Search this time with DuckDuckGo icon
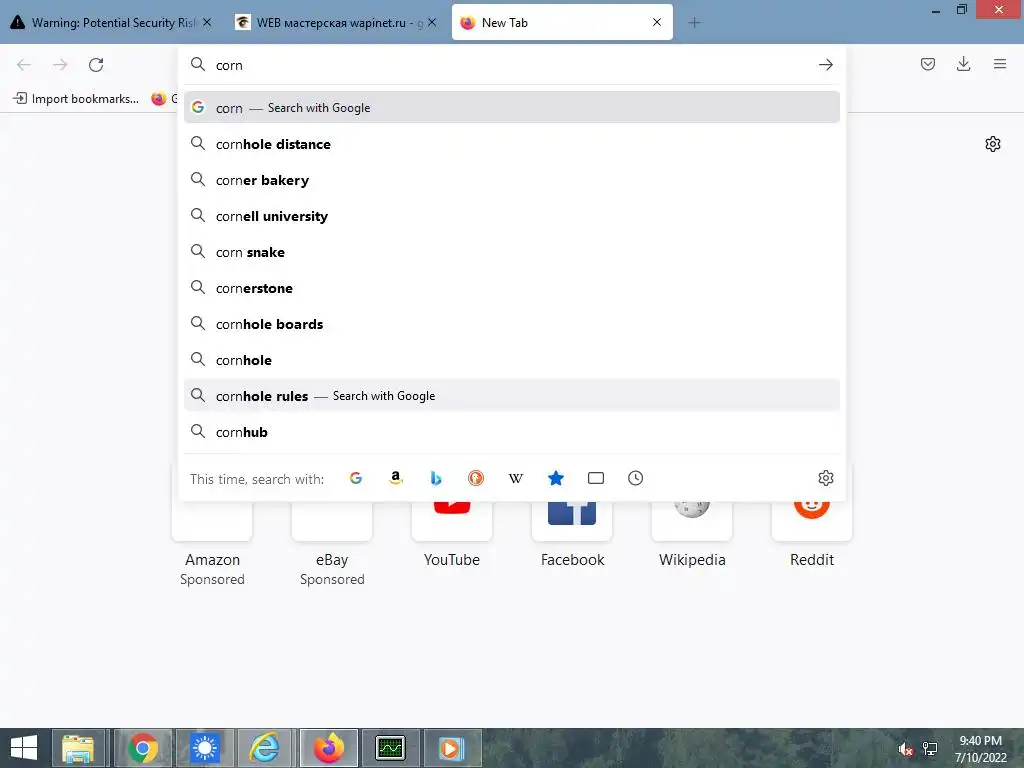The width and height of the screenshot is (1024, 768). coord(476,478)
